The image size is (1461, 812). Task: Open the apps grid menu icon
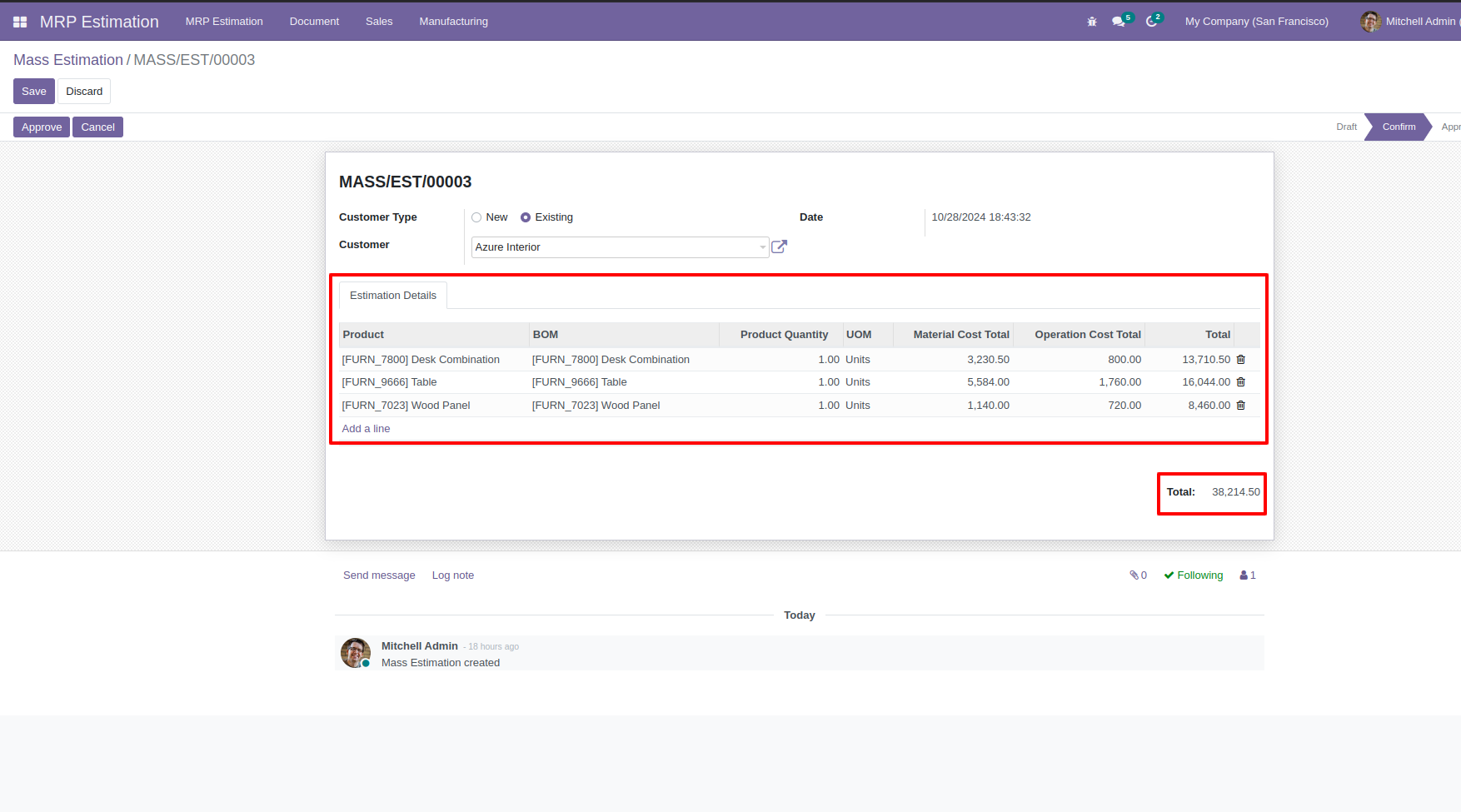(20, 22)
